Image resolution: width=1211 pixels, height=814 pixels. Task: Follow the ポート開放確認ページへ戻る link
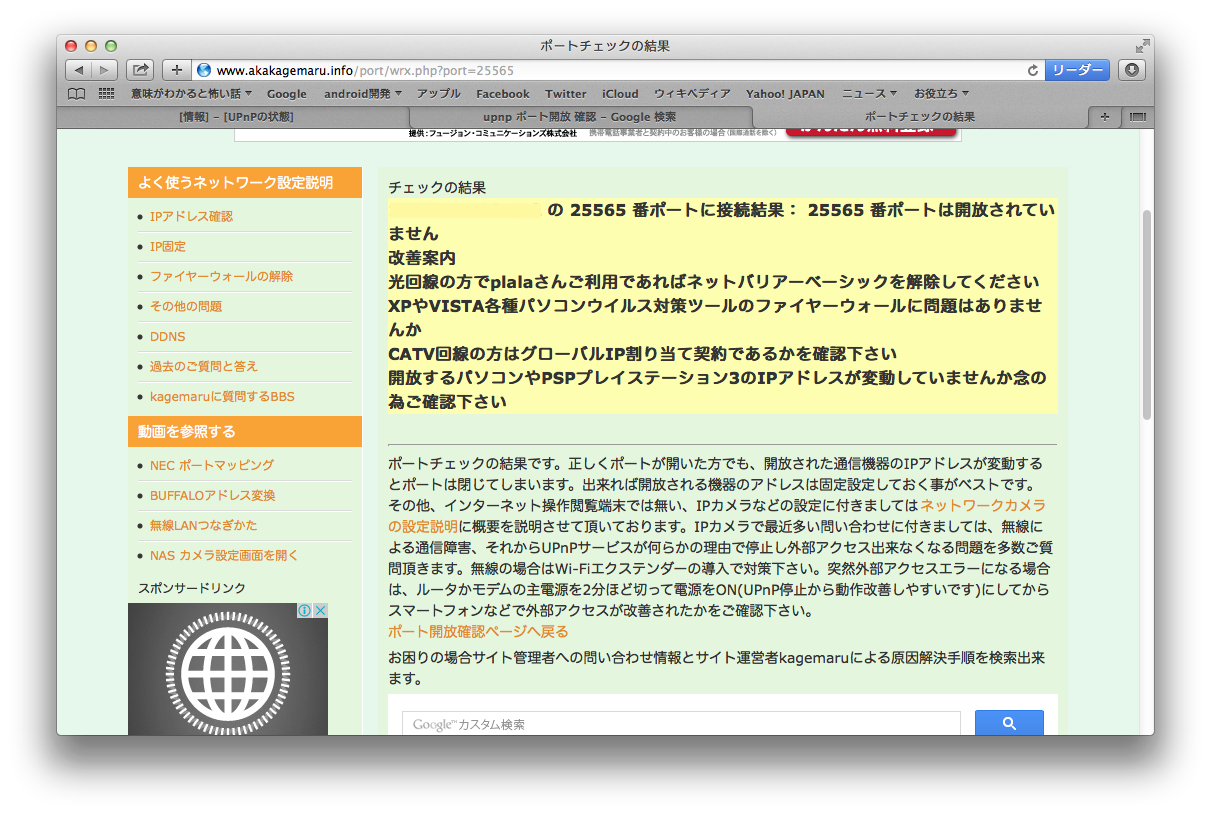click(x=478, y=631)
